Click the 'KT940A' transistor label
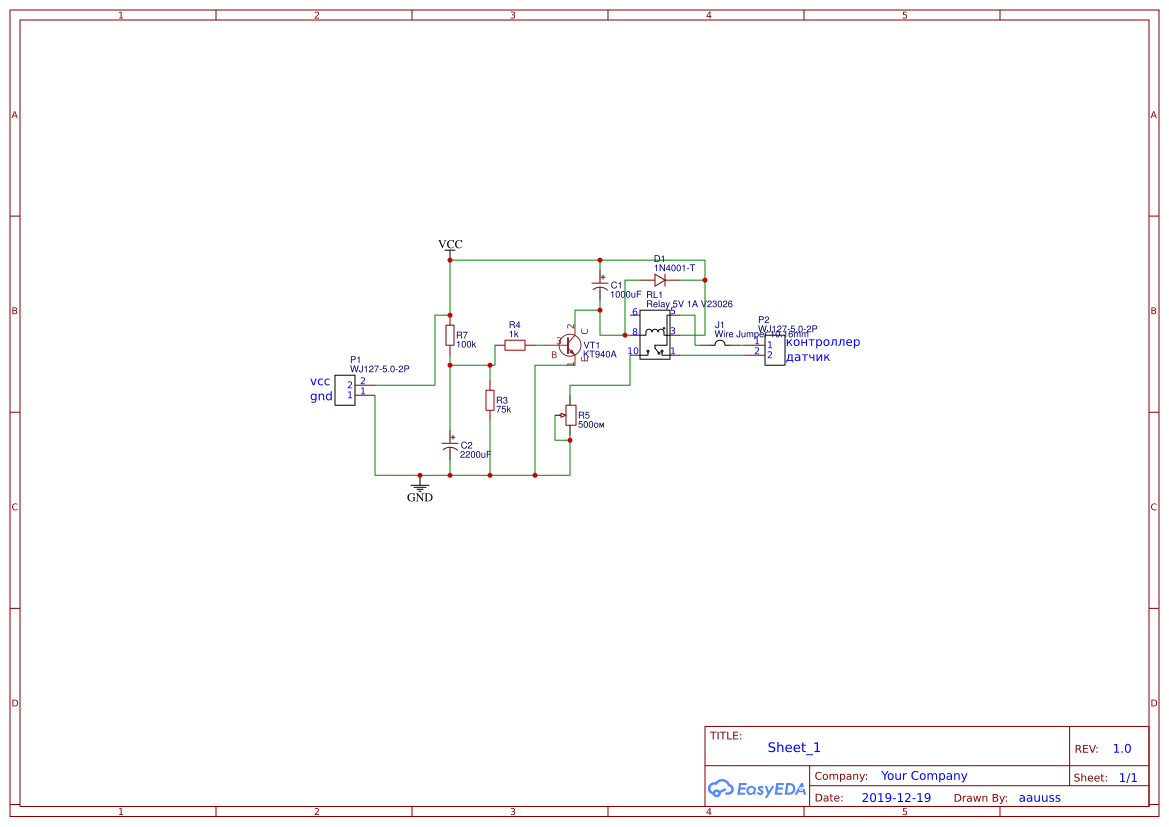This screenshot has width=1169, height=827. pos(599,354)
